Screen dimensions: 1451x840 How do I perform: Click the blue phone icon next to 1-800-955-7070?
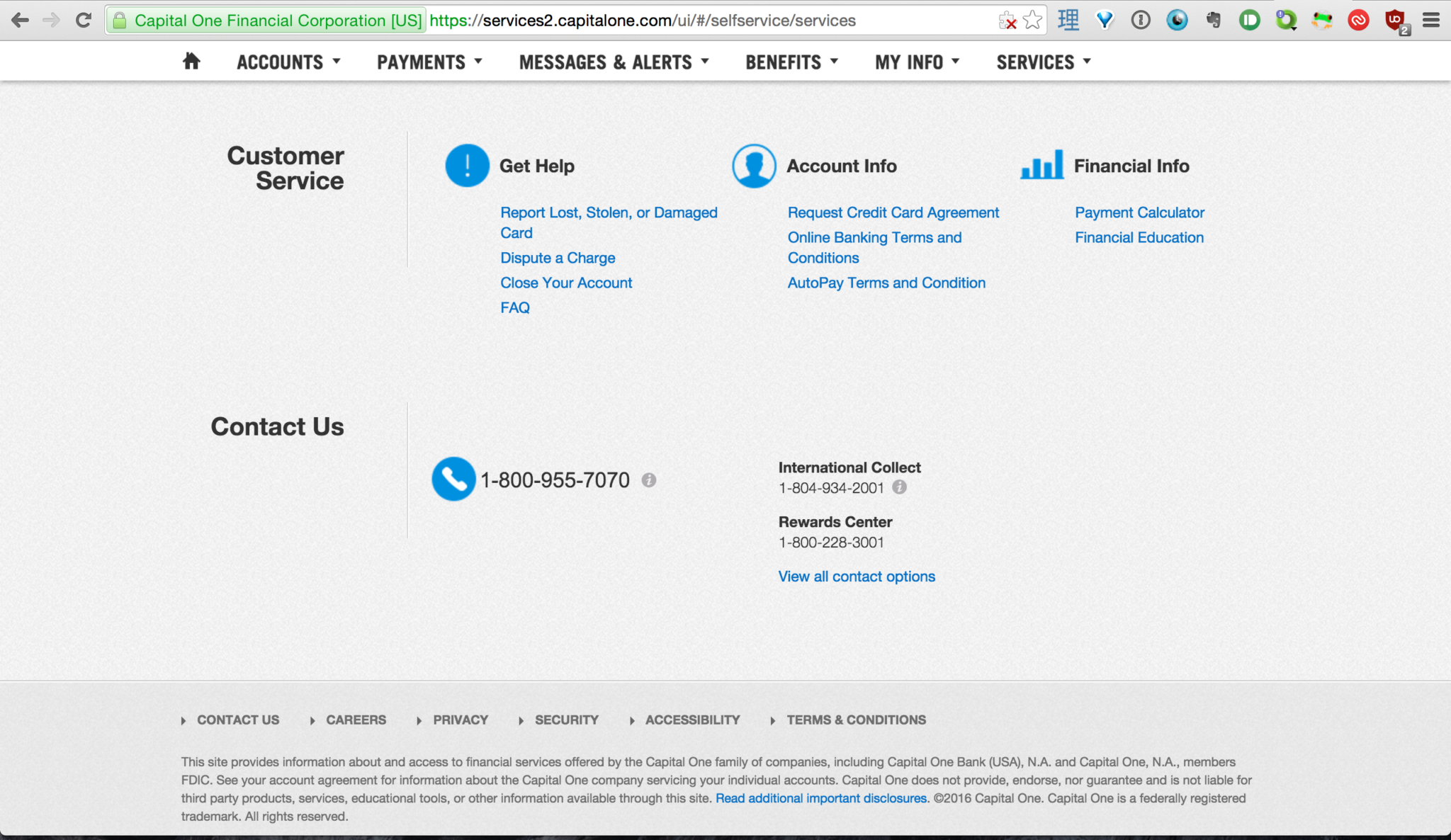453,479
